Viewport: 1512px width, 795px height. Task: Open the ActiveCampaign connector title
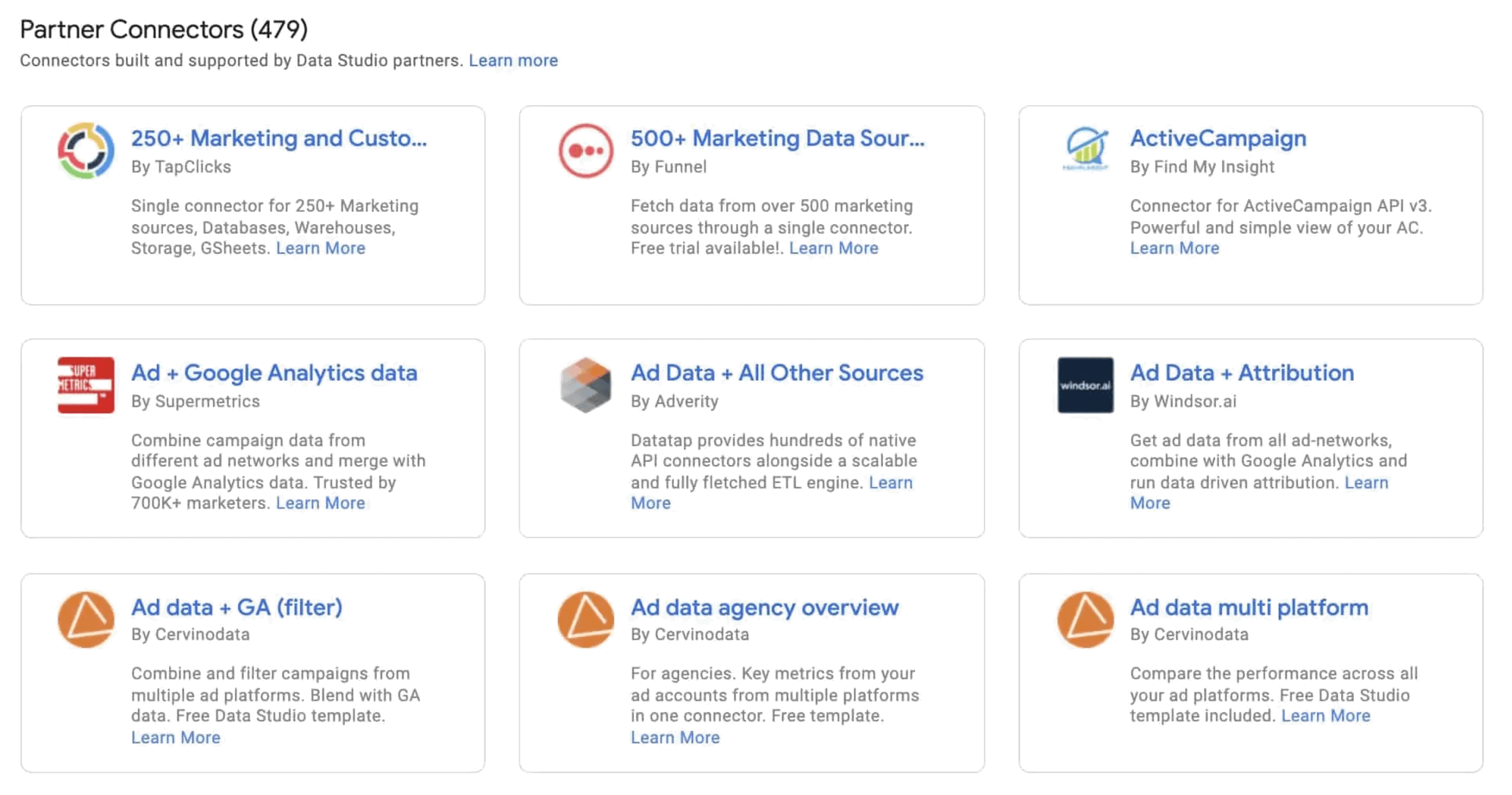point(1218,139)
